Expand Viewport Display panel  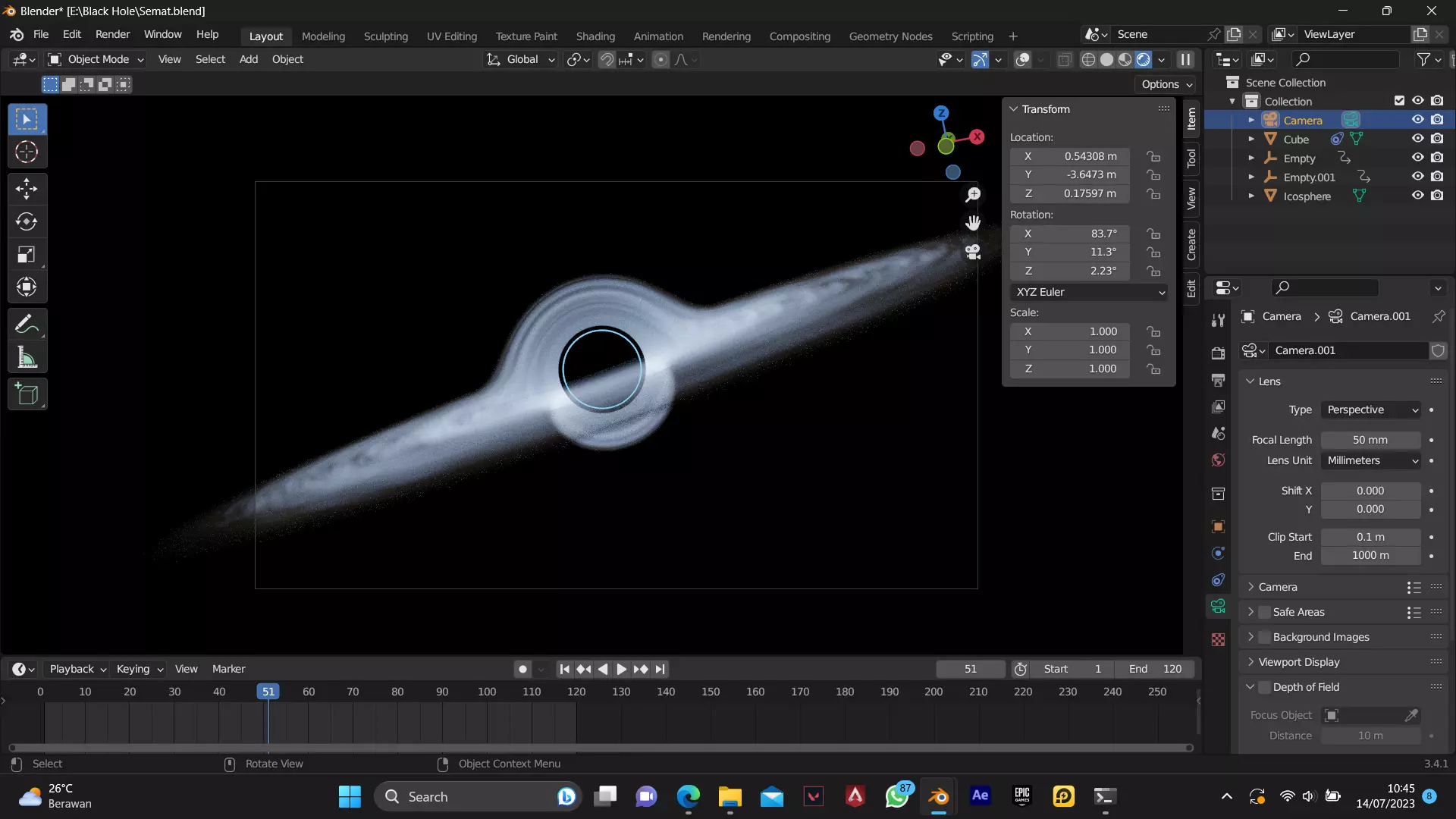pos(1298,662)
